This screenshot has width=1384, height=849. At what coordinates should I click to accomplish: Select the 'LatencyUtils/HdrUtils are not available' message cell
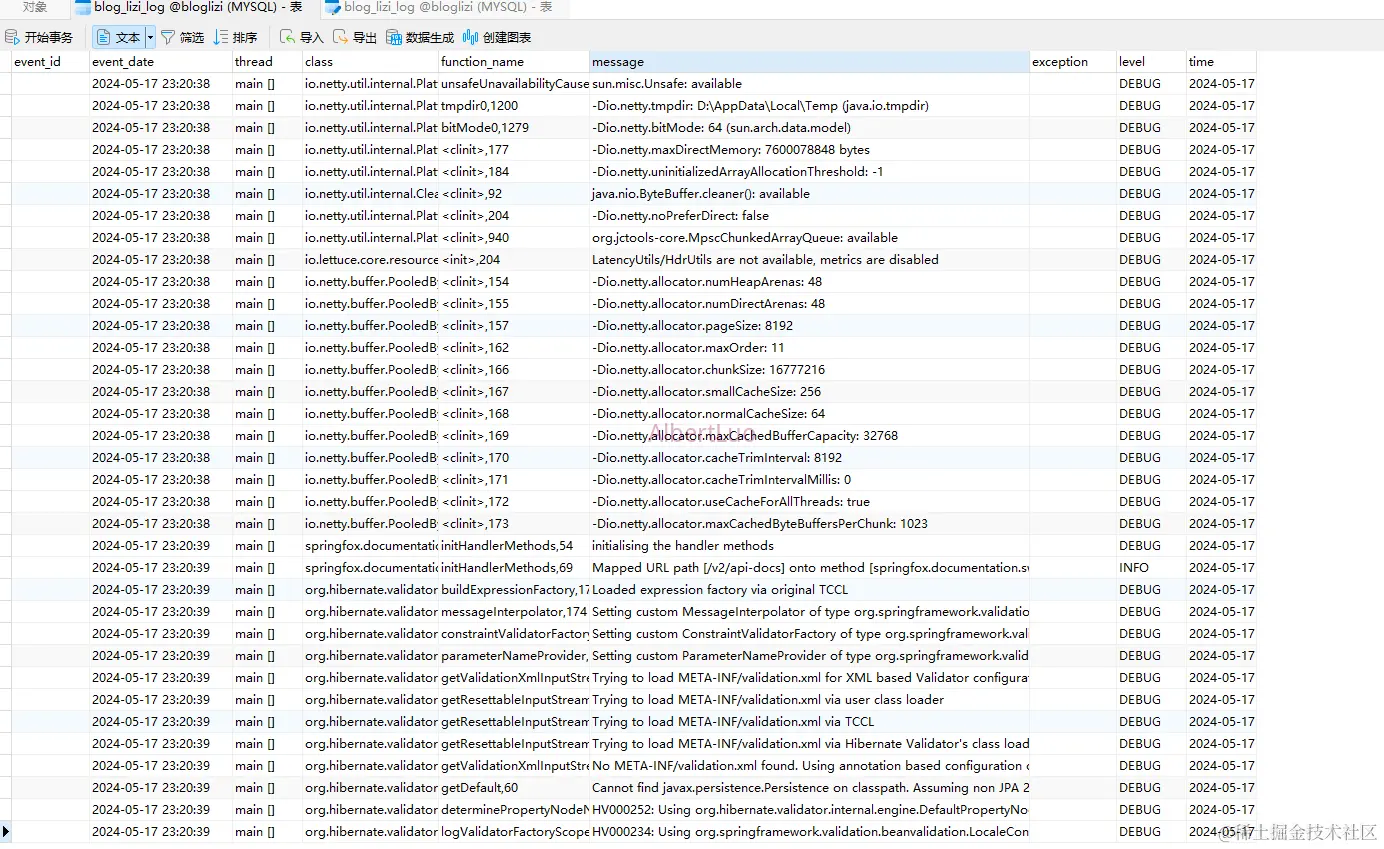coord(809,260)
